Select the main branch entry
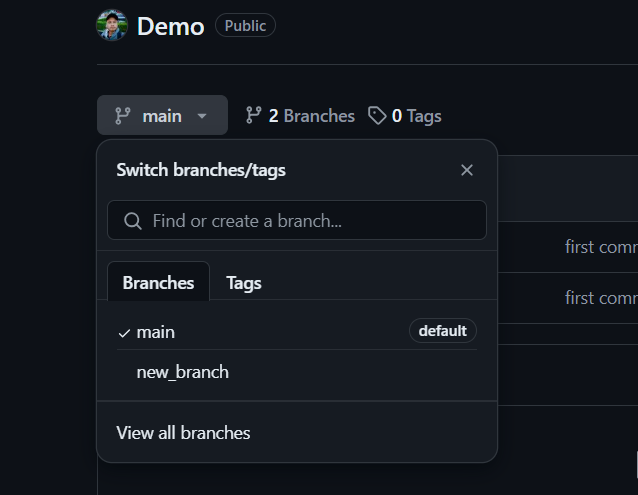 point(156,331)
